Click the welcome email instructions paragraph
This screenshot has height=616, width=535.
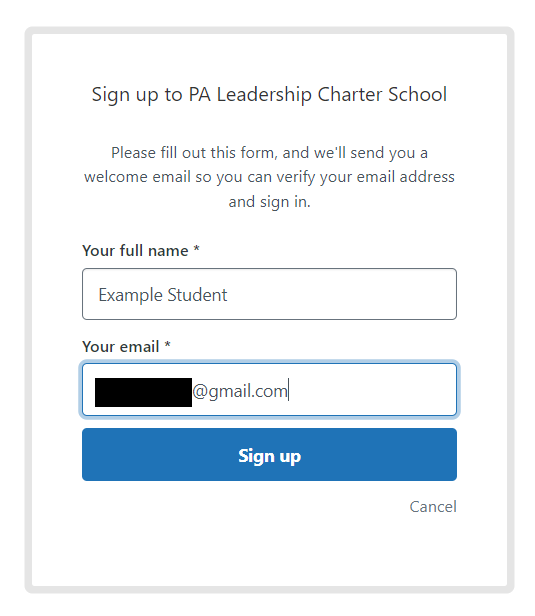(269, 177)
